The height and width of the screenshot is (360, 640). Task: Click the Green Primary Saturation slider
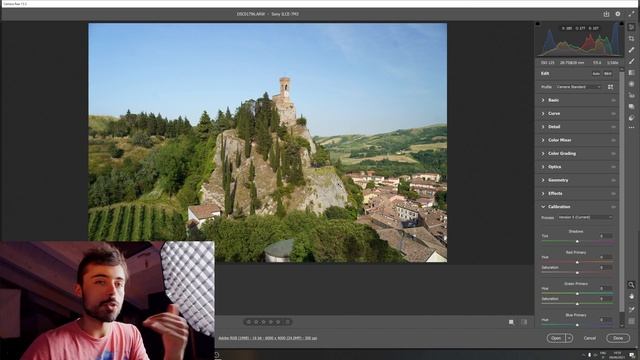[x=577, y=304]
